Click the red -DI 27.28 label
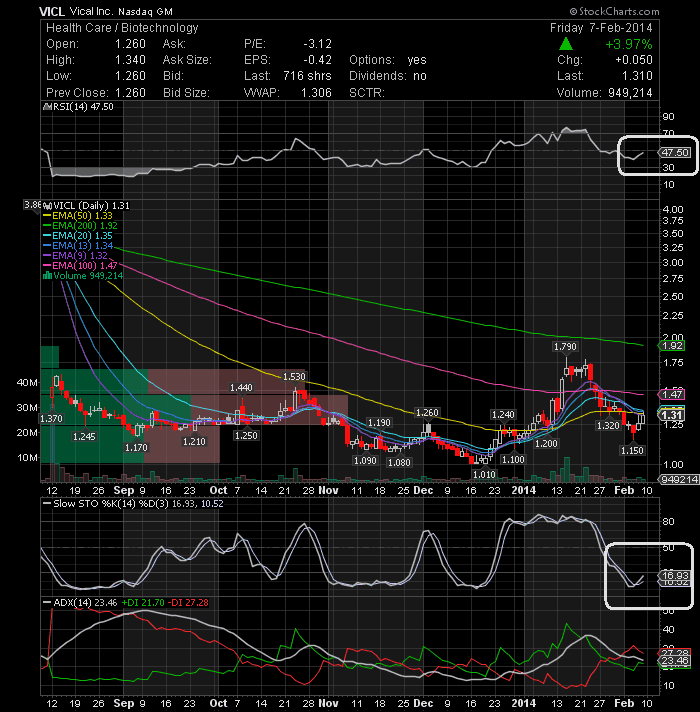 click(188, 603)
